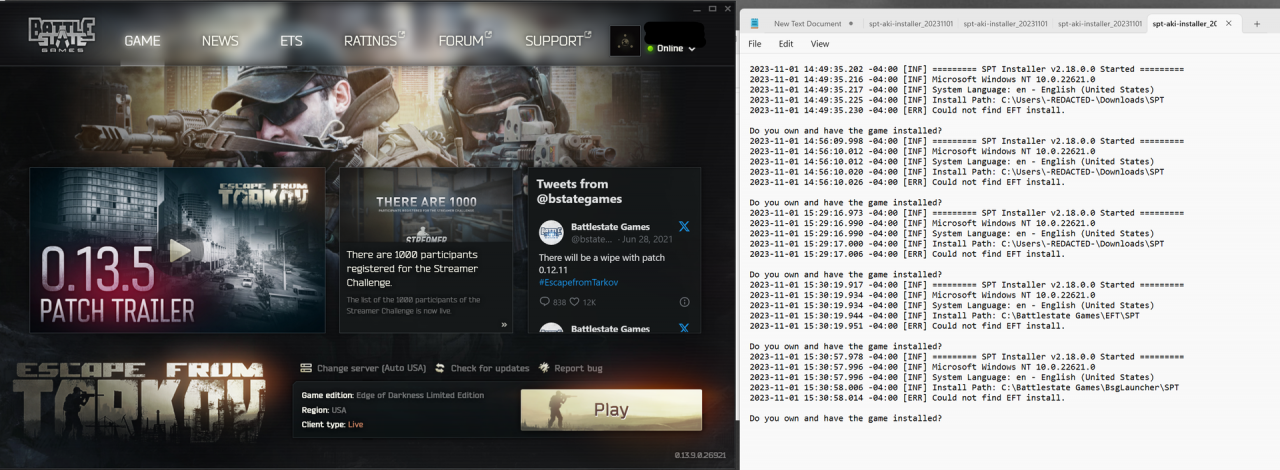Open Notepad Edit menu
1280x470 pixels.
tap(786, 44)
